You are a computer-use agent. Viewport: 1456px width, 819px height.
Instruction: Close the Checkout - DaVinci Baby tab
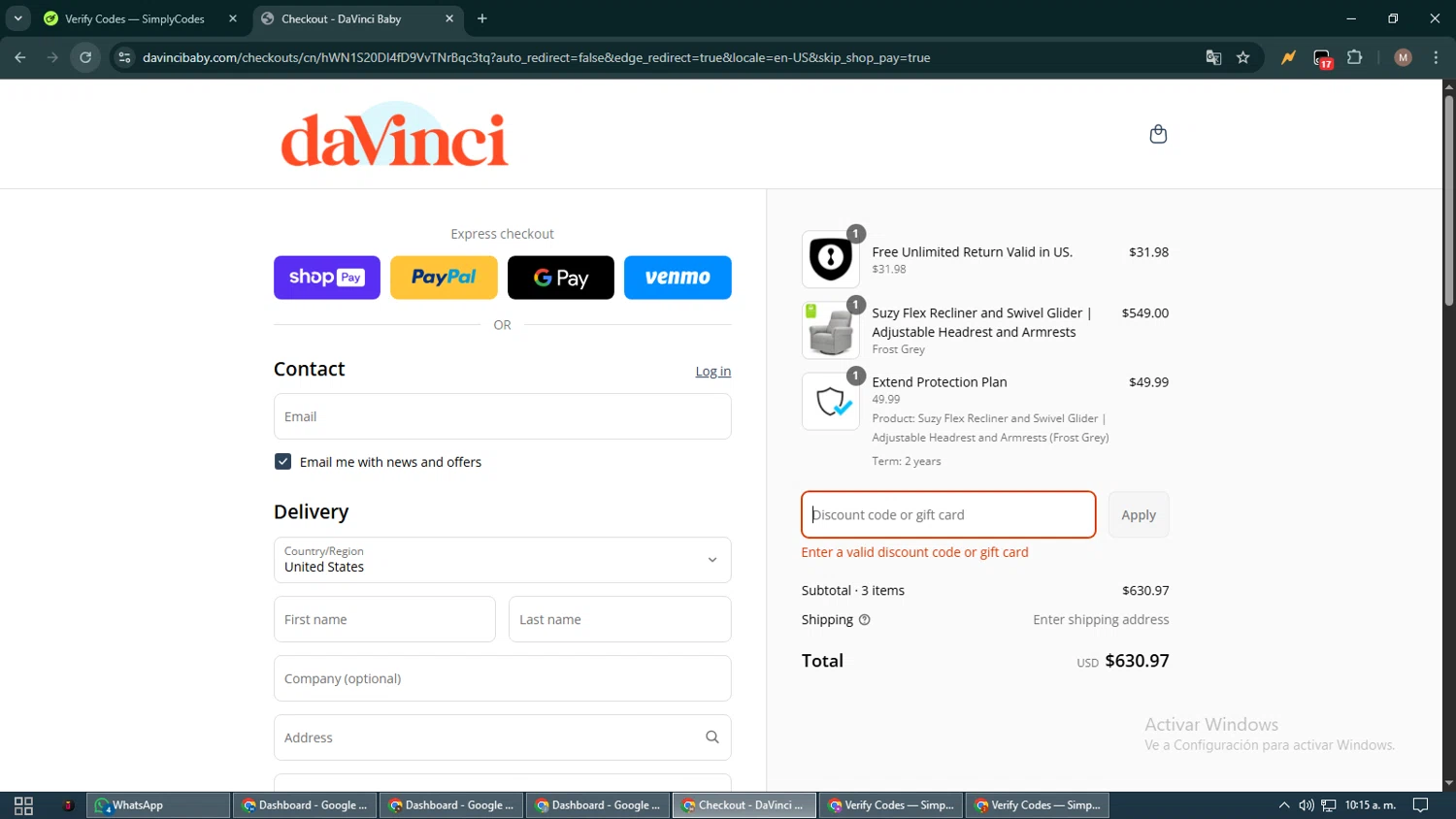coord(449,18)
